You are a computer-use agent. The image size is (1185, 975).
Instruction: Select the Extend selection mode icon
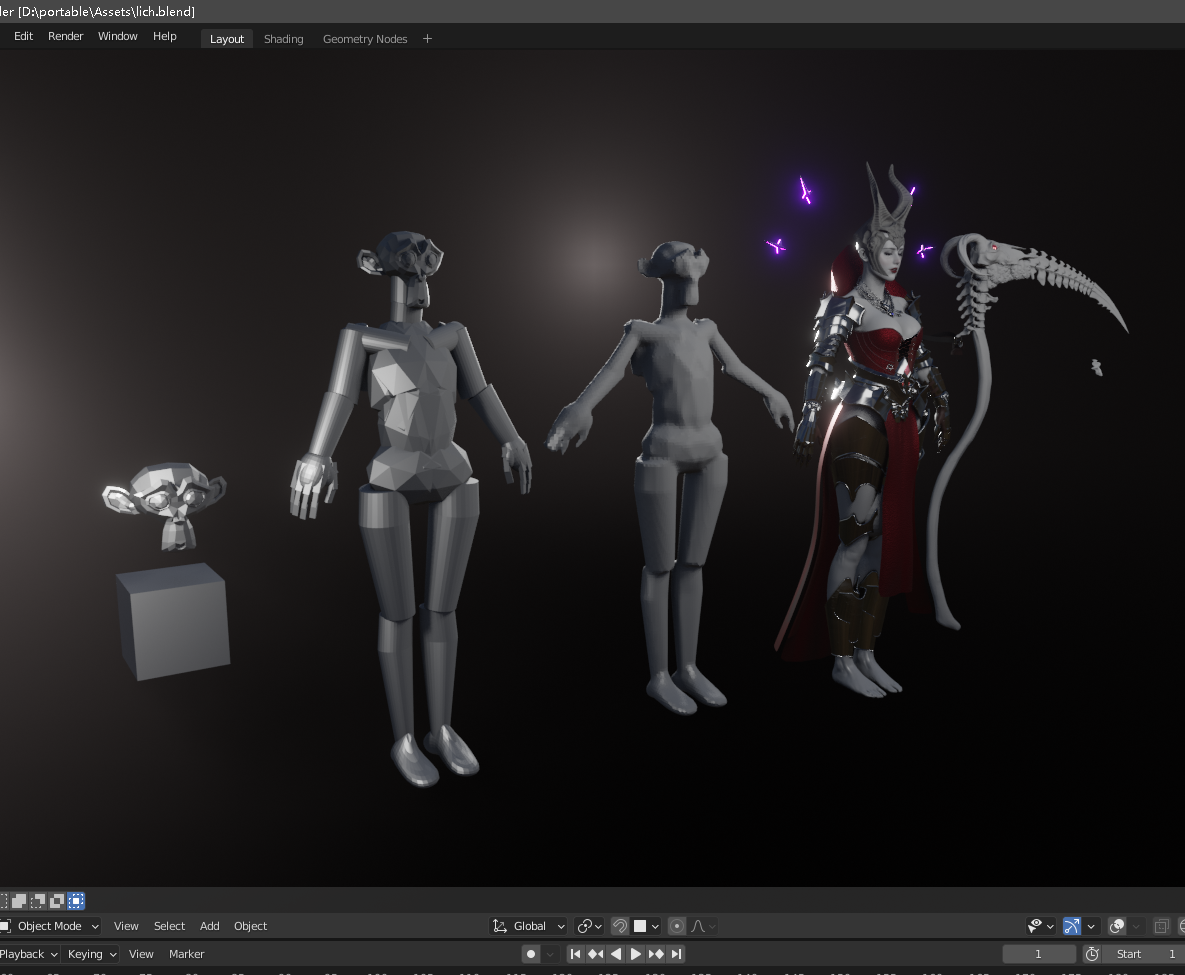[19, 901]
